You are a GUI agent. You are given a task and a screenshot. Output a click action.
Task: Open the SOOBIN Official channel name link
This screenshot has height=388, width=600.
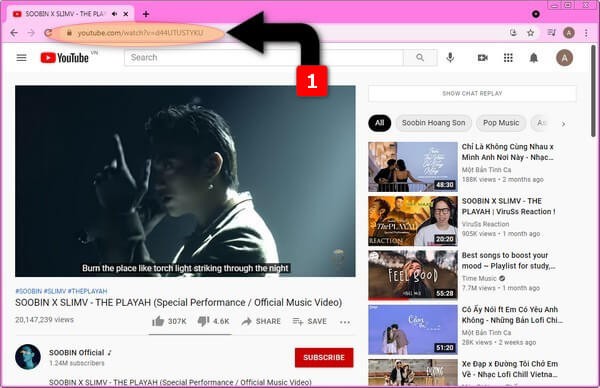[77, 353]
